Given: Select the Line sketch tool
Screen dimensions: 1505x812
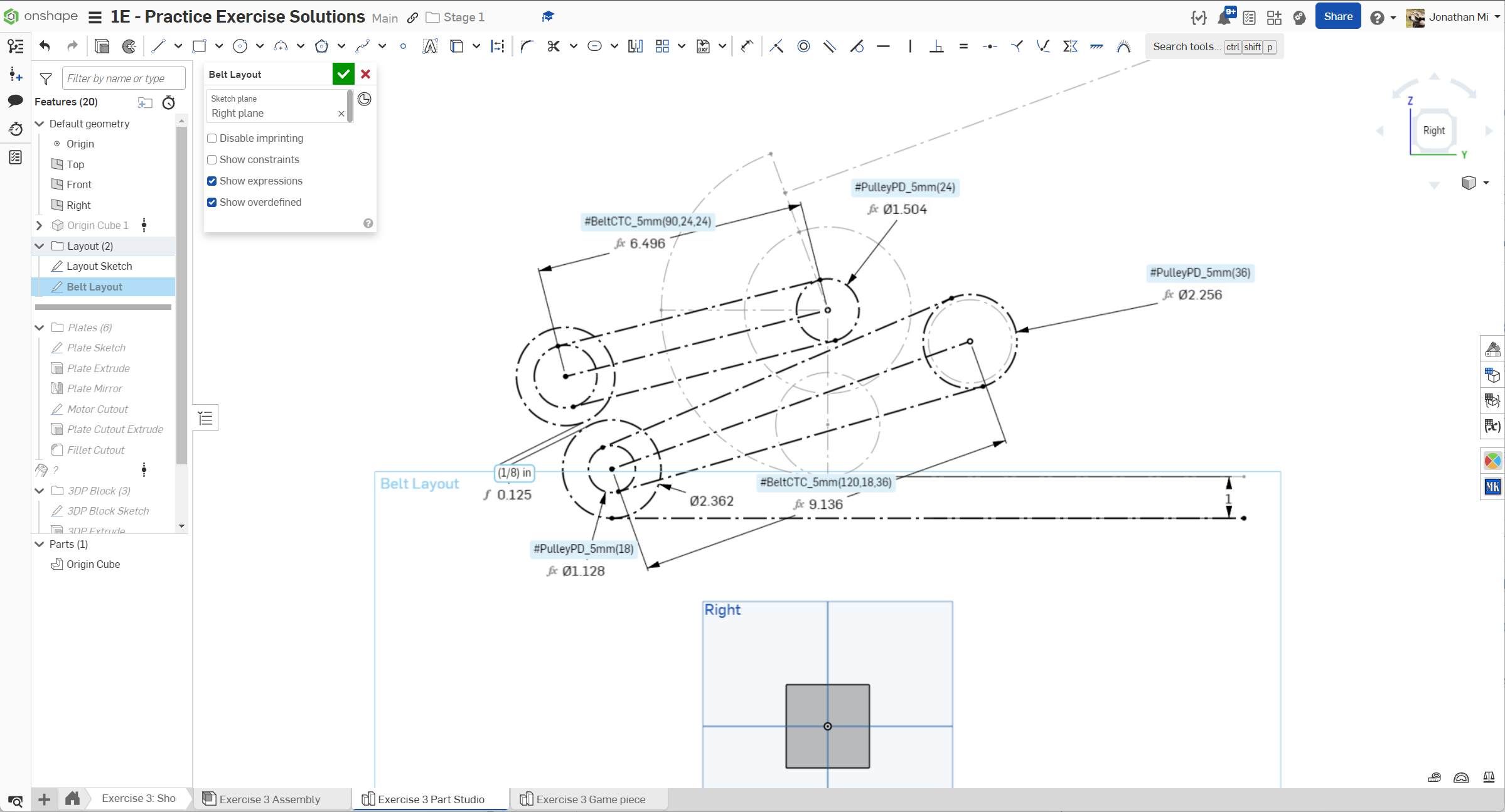Looking at the screenshot, I should [x=158, y=46].
